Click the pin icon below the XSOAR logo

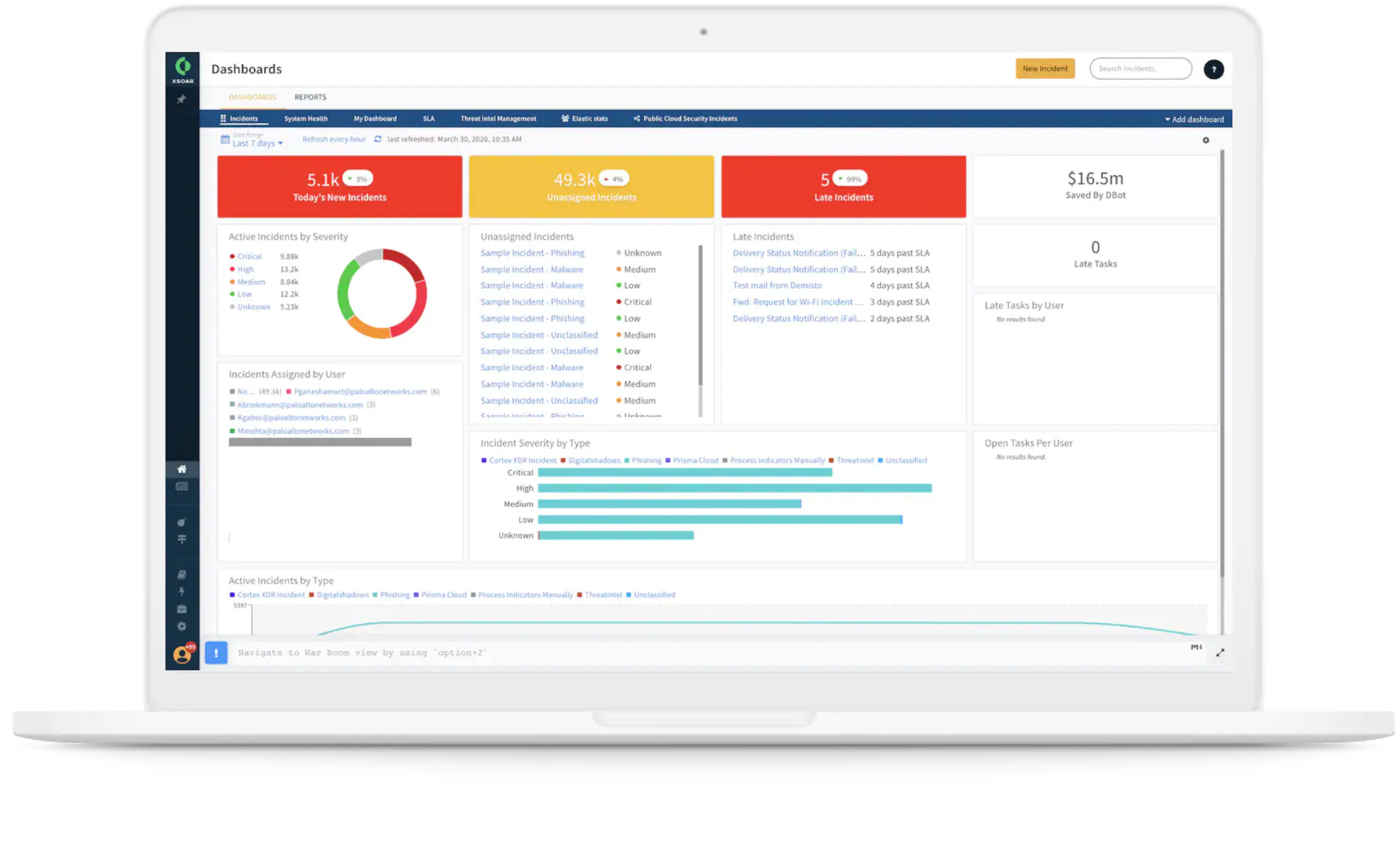pyautogui.click(x=182, y=98)
